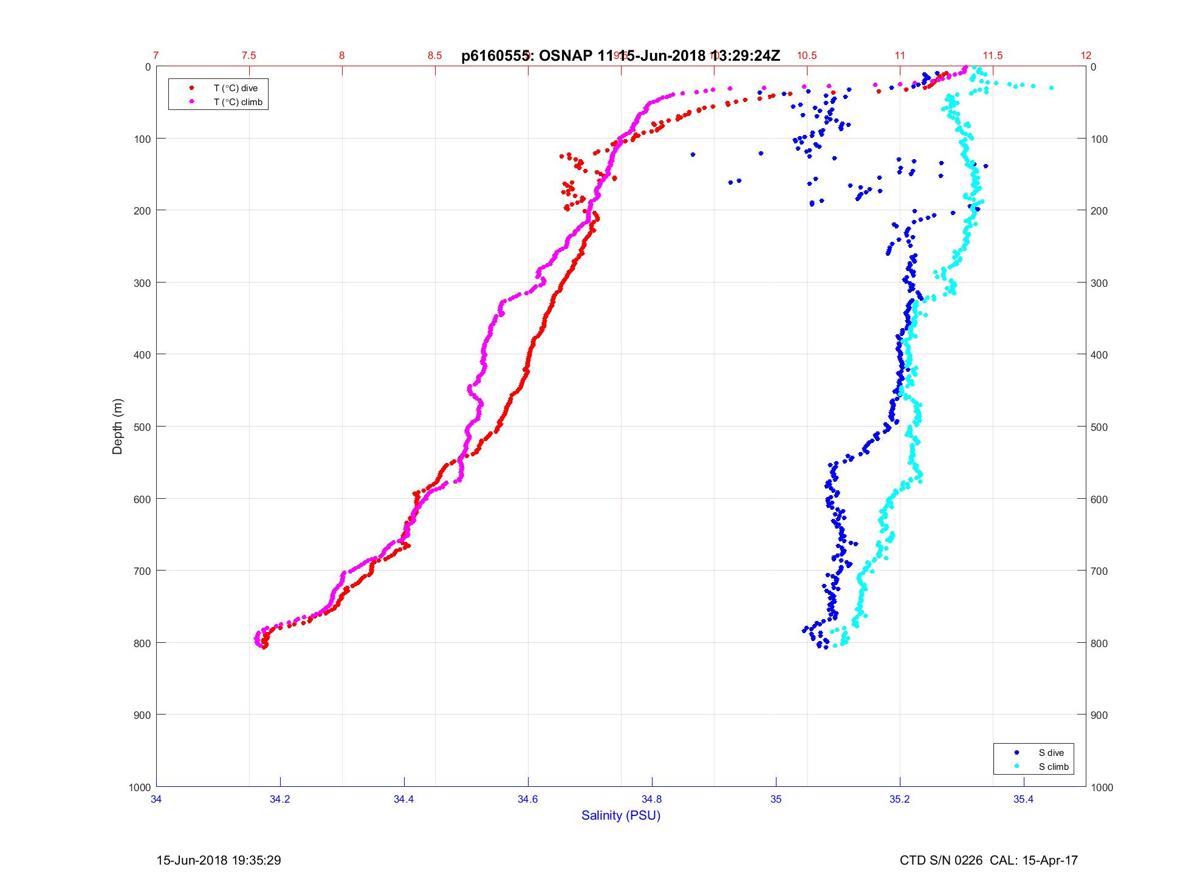Click the red '11' temperature tick label
Screen dimensions: 1200x885
[900, 56]
